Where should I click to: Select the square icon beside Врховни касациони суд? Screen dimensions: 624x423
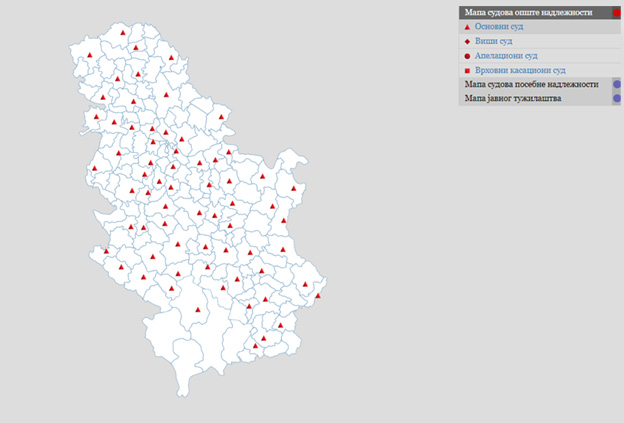point(467,71)
